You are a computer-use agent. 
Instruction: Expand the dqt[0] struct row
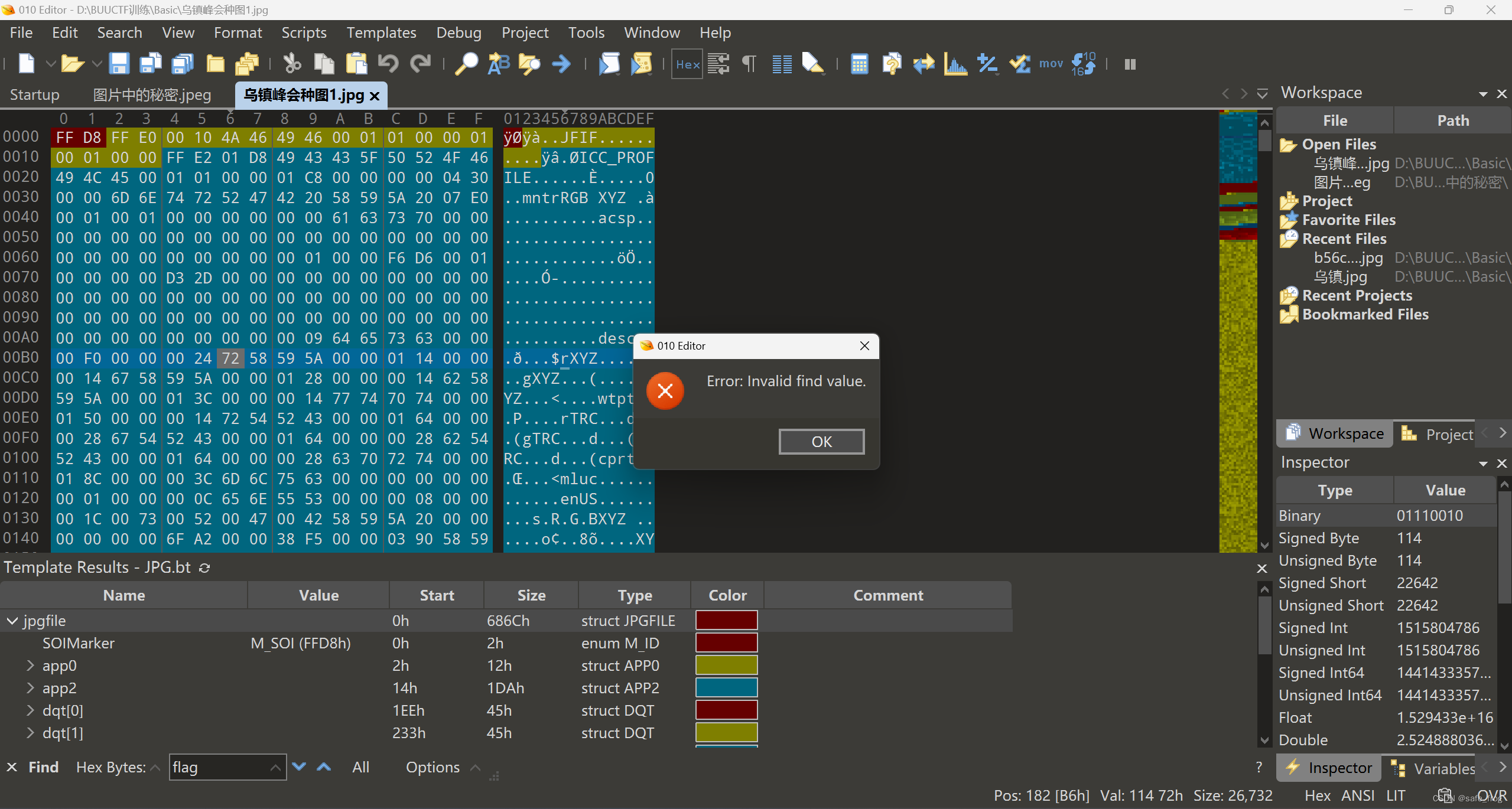coord(30,710)
